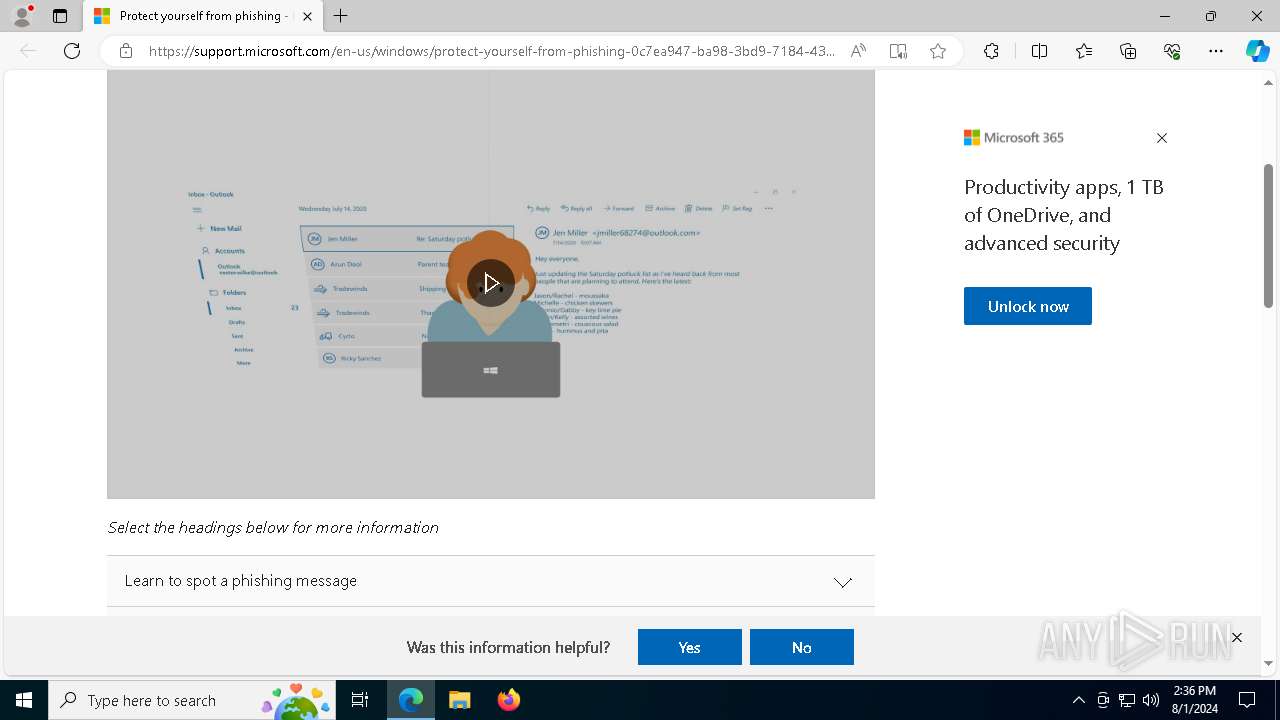View site information lock icon
This screenshot has height=720, width=1280.
click(126, 51)
